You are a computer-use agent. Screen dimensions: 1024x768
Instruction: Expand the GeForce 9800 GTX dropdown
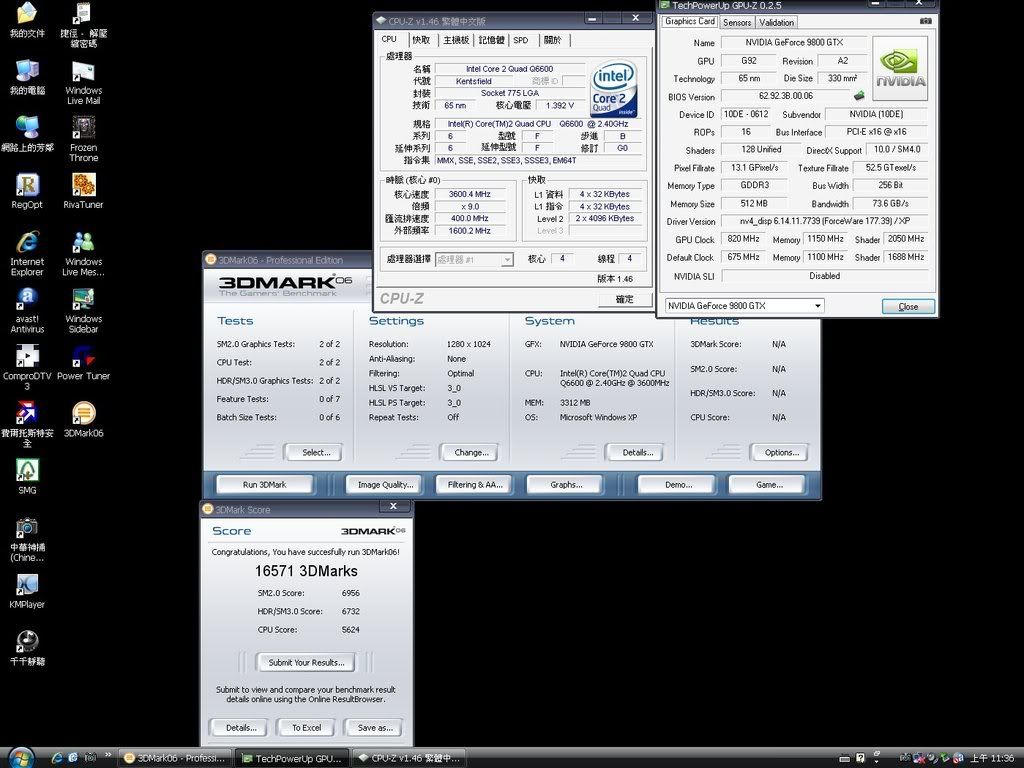817,306
